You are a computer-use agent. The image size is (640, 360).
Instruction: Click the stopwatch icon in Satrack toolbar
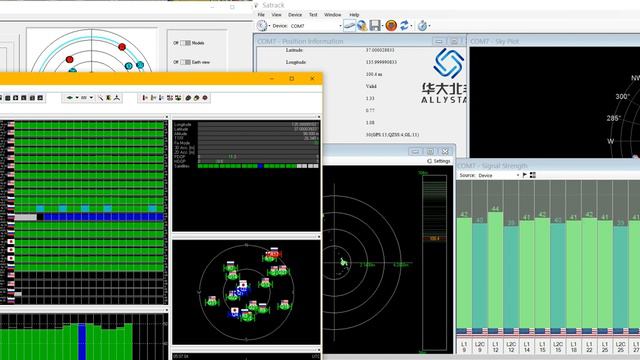click(422, 26)
